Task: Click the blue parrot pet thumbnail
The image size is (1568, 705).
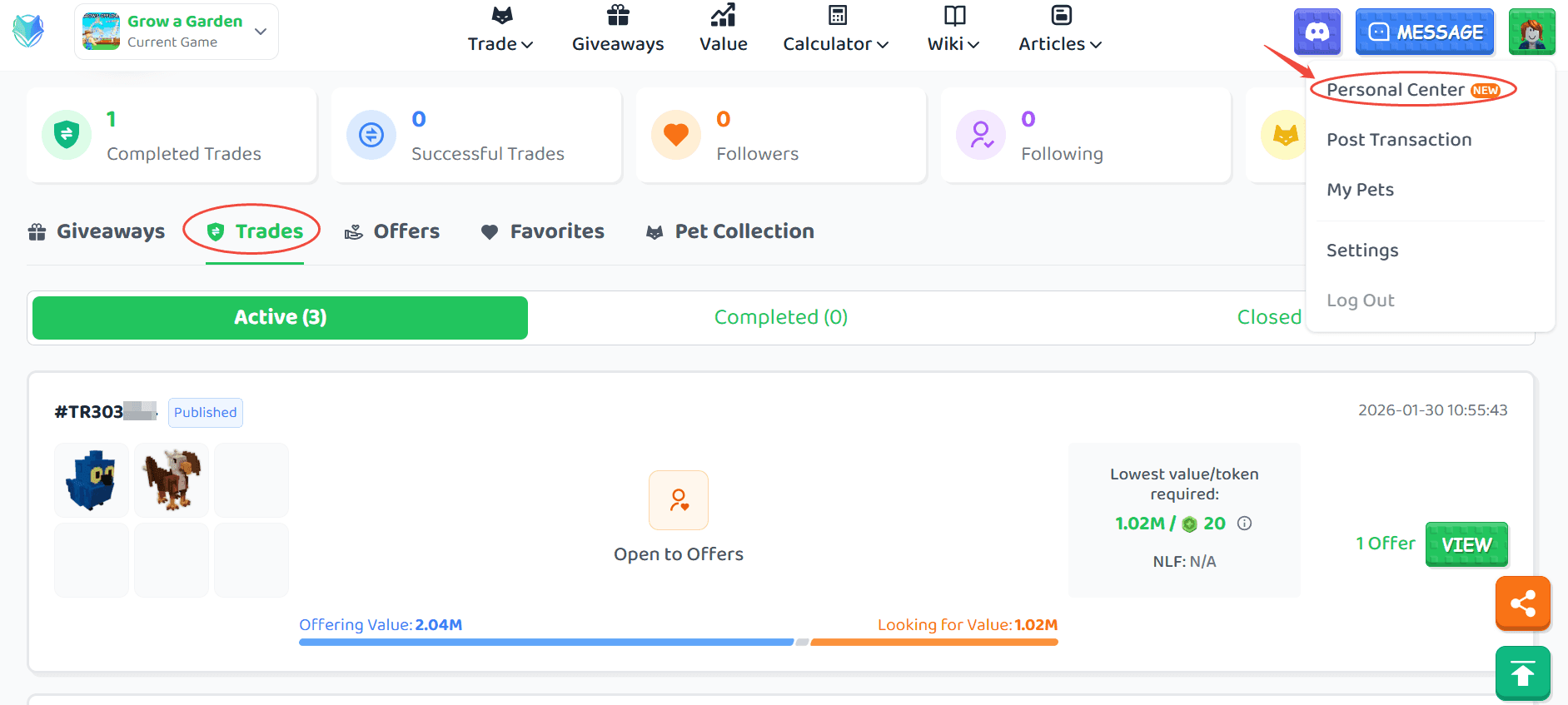Action: point(92,480)
